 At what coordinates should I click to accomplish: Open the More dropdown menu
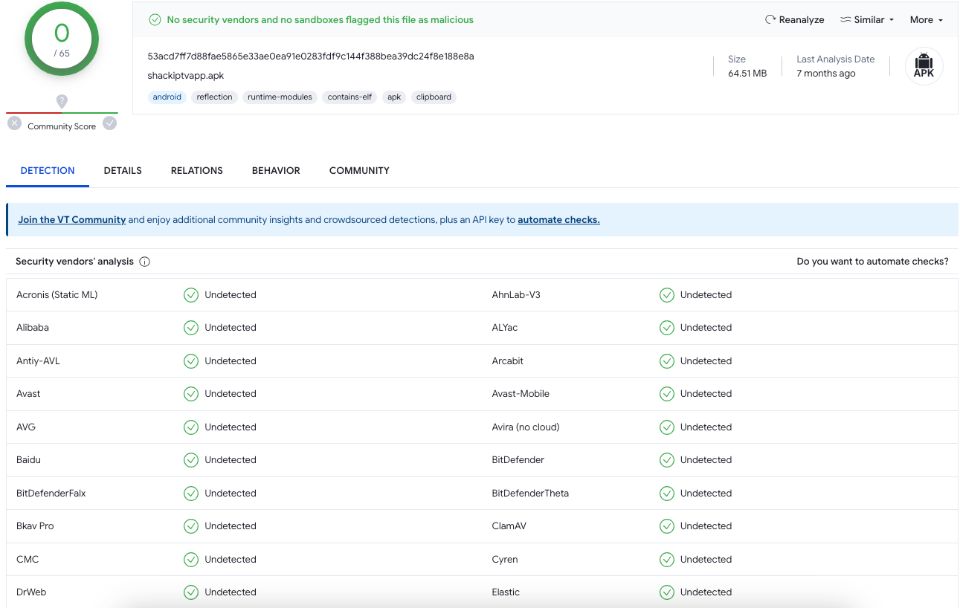pyautogui.click(x=926, y=20)
